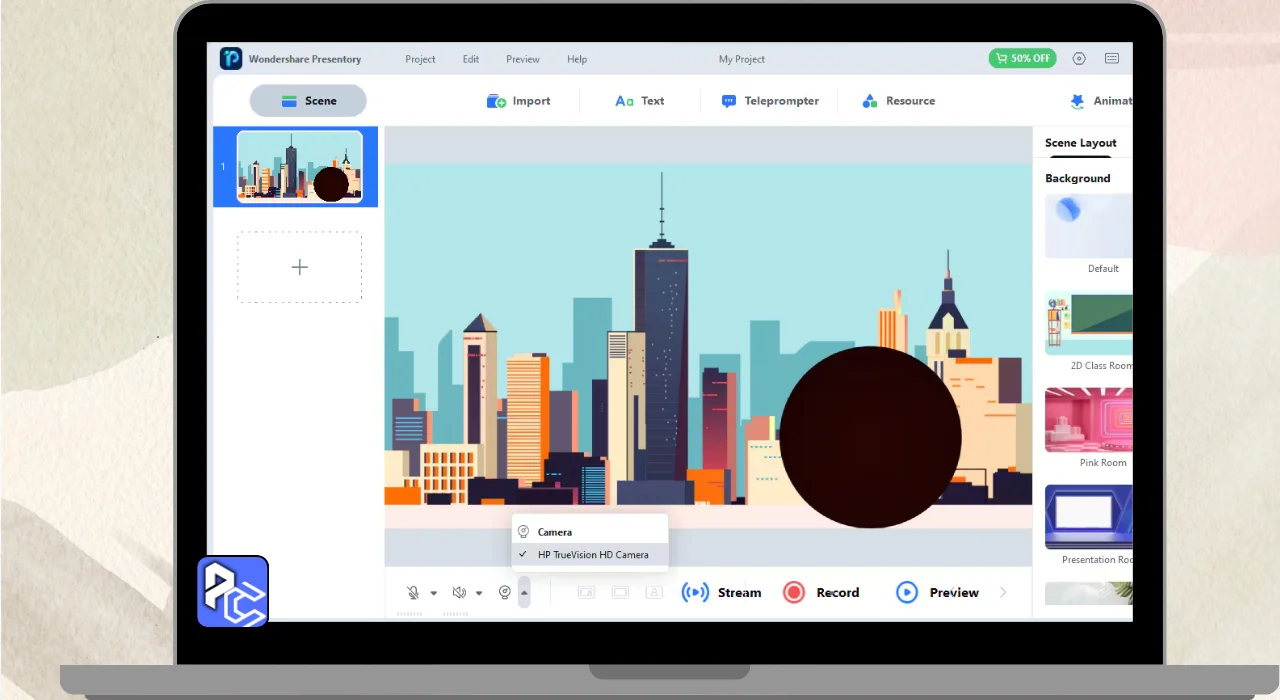This screenshot has height=700, width=1280.
Task: Click the Background section heading
Action: pos(1078,178)
